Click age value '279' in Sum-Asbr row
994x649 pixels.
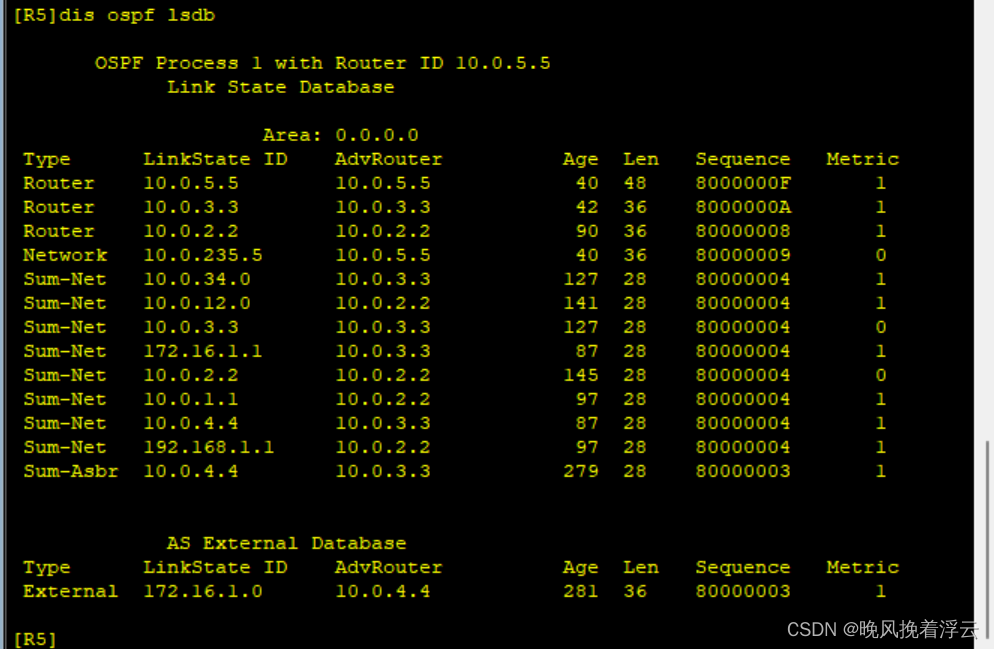[x=581, y=472]
